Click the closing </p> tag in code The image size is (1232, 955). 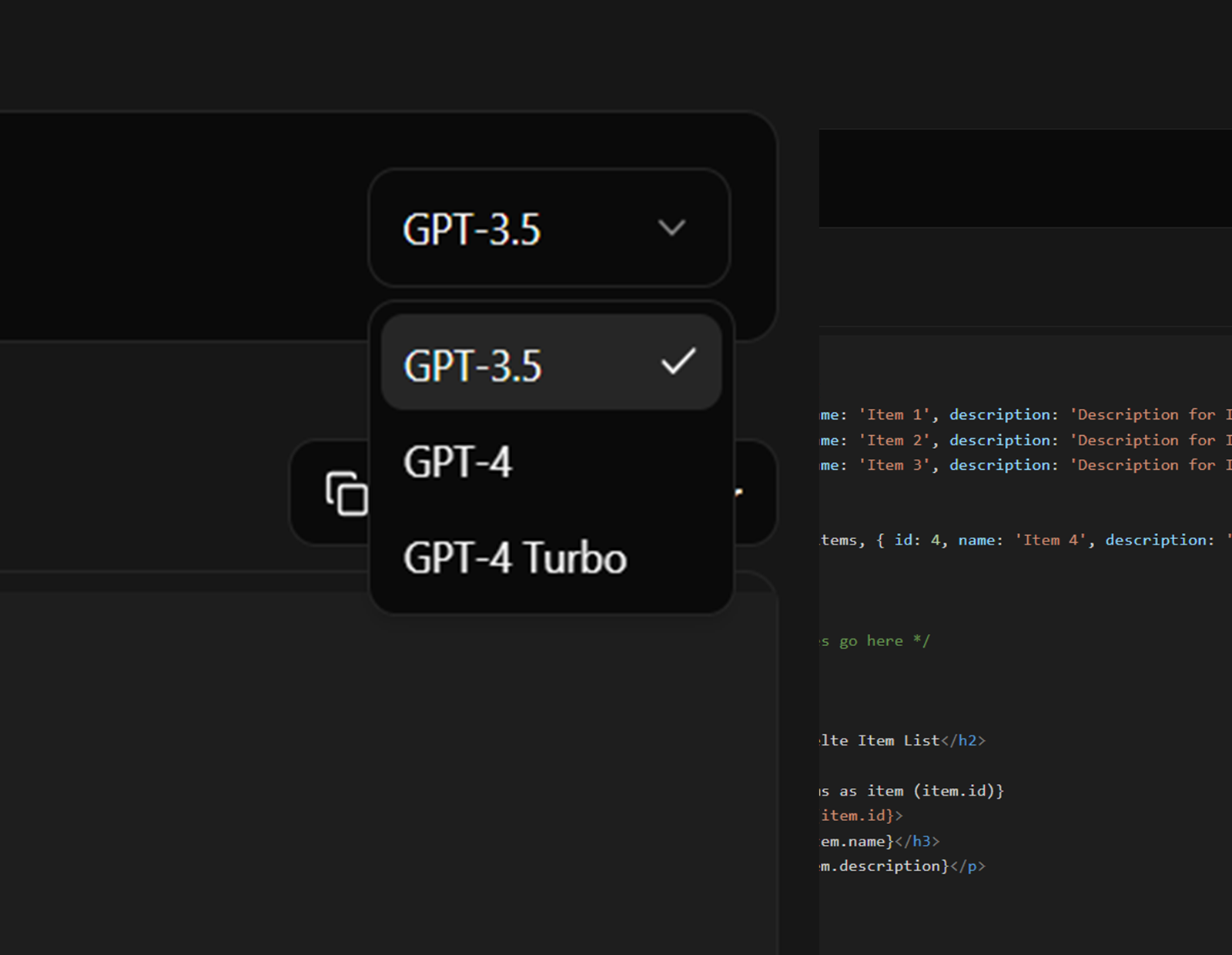(968, 866)
